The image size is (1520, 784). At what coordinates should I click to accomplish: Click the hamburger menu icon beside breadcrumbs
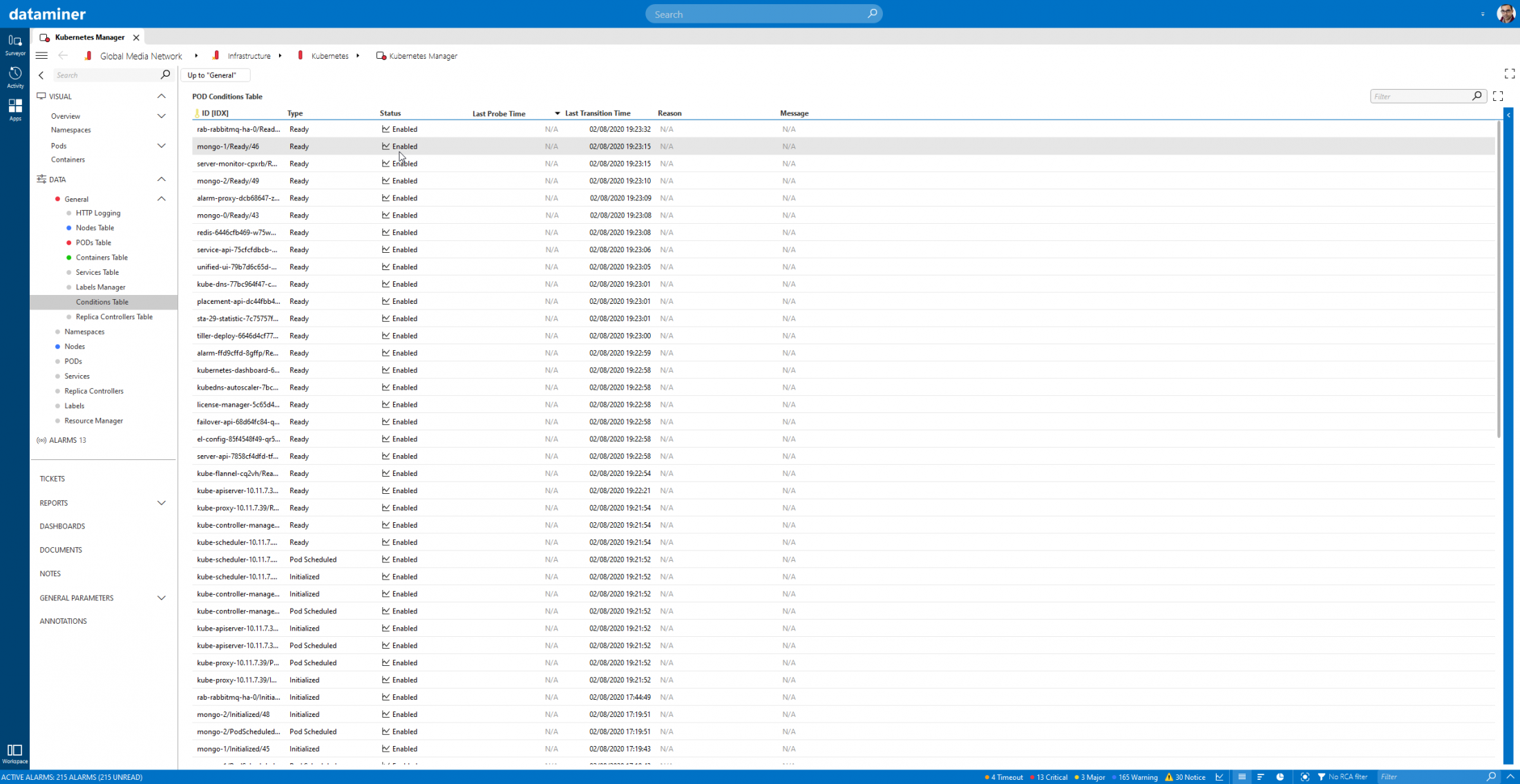pyautogui.click(x=41, y=56)
